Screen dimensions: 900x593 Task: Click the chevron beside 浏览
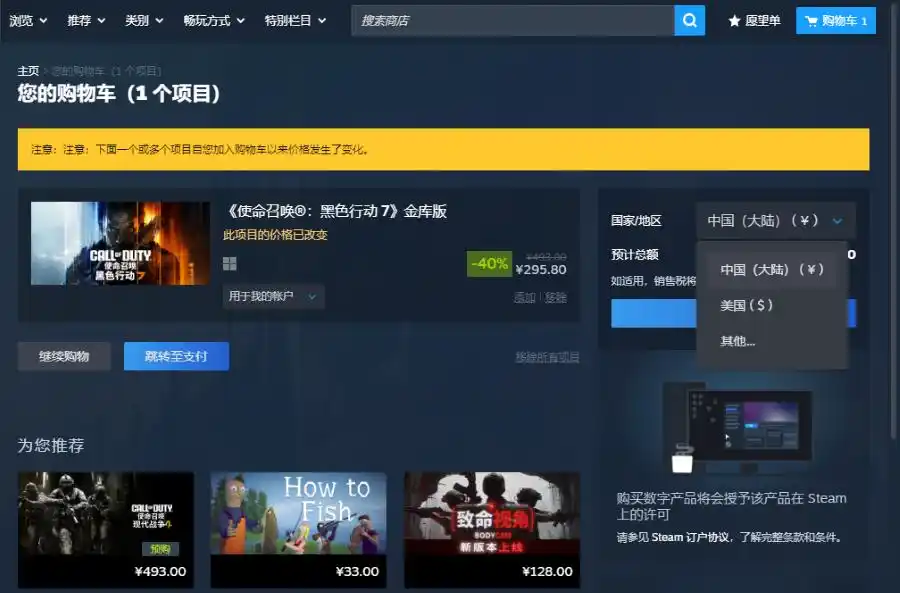[x=43, y=21]
